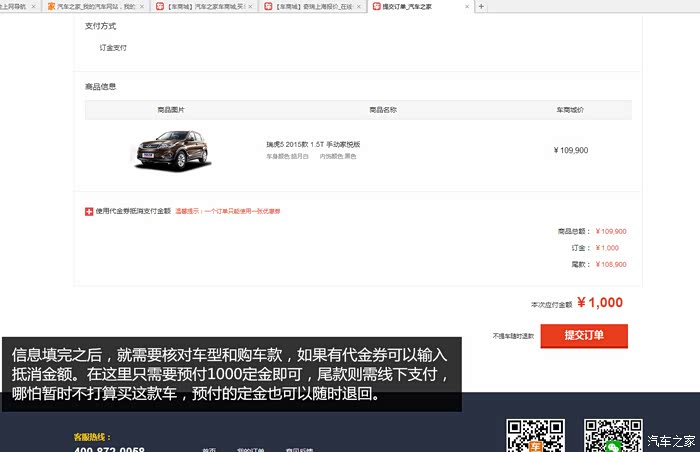The width and height of the screenshot is (700, 452).
Task: Click the red 提交订单 submit order button
Action: [x=584, y=335]
